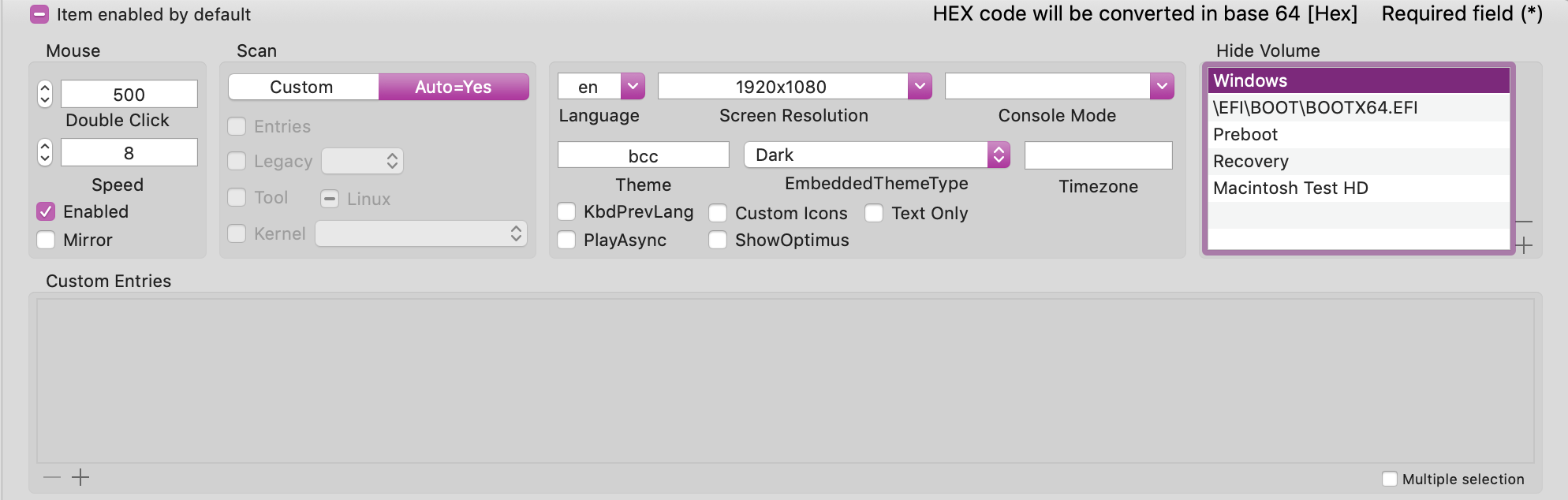The height and width of the screenshot is (500, 1568).
Task: Check the Custom Icons option
Action: [x=718, y=213]
